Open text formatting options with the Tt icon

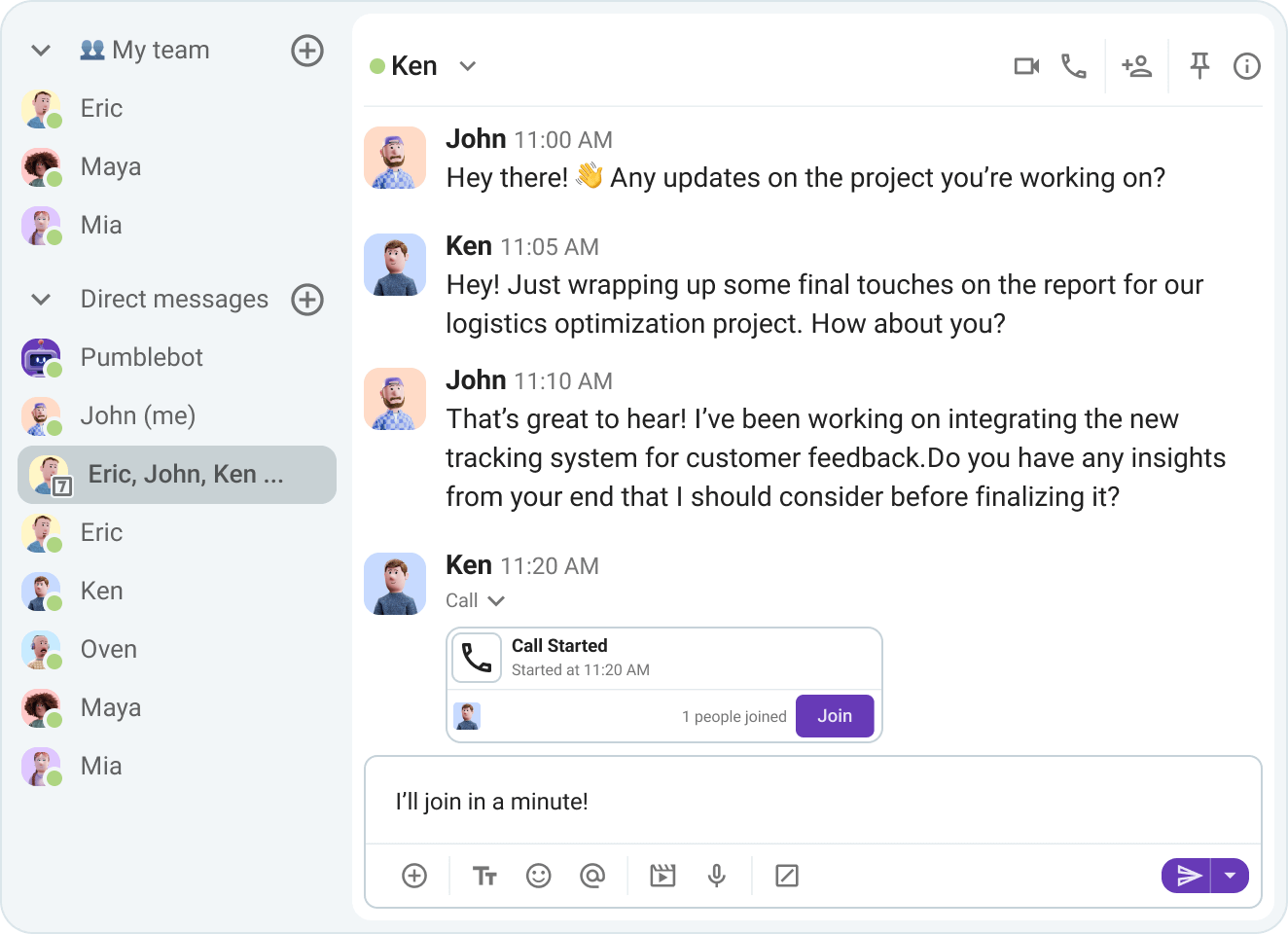pos(484,876)
